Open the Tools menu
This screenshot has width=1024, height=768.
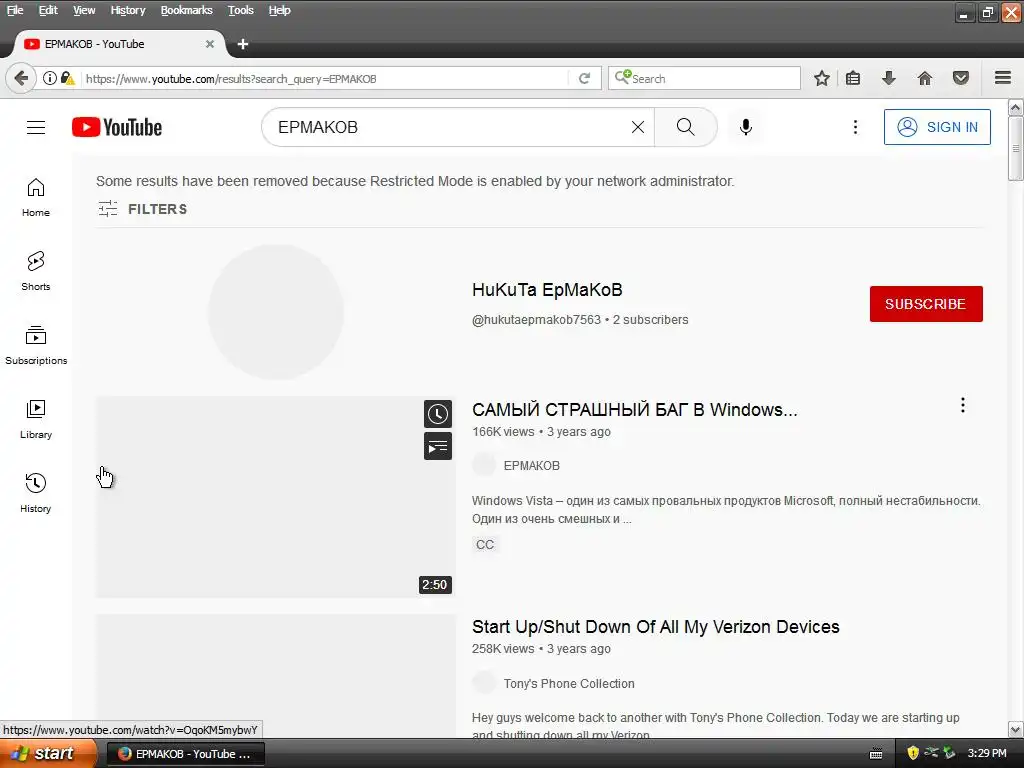[240, 10]
